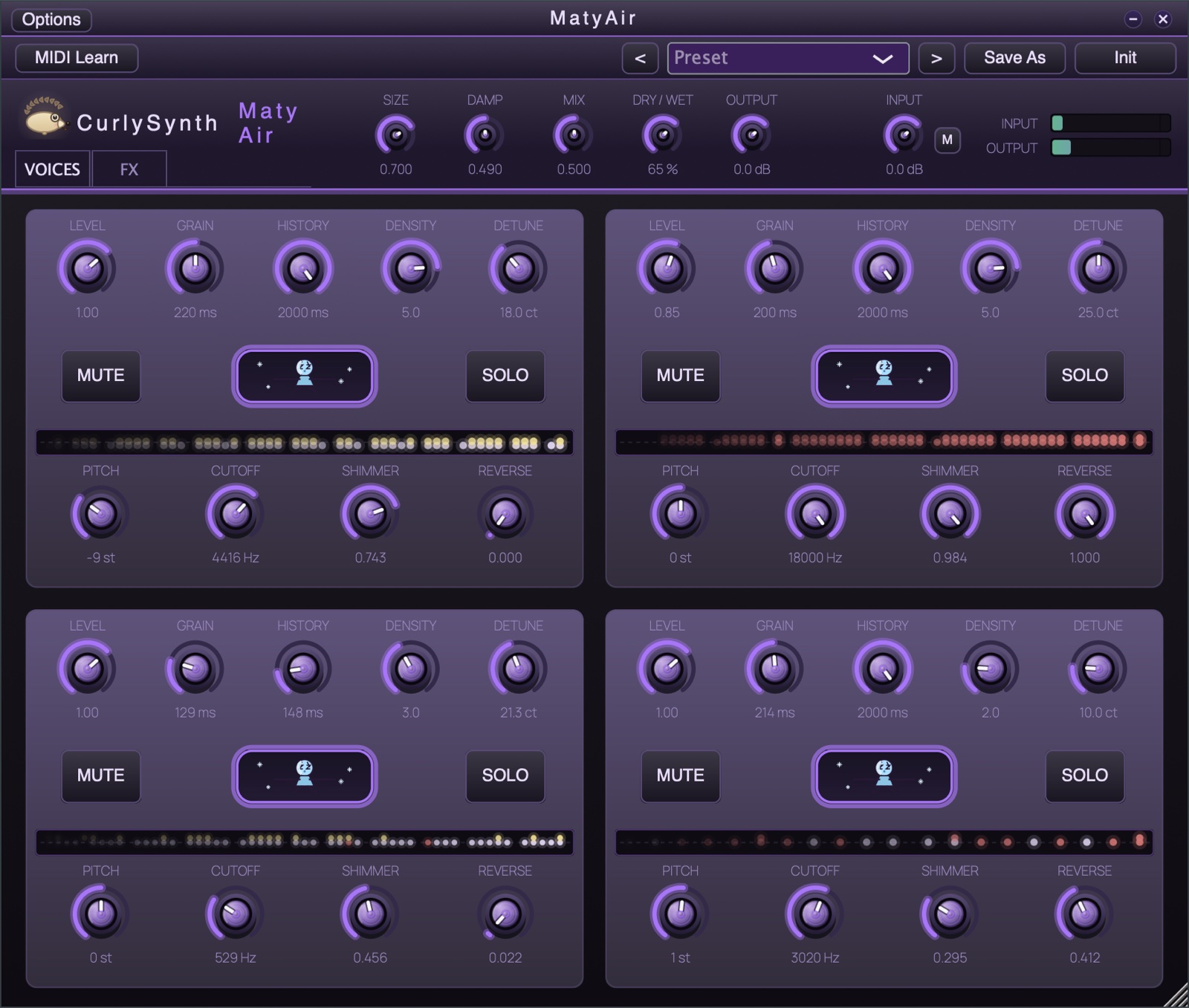
Task: Click the DETUNE knob showing 18.0 ct
Action: tap(518, 269)
